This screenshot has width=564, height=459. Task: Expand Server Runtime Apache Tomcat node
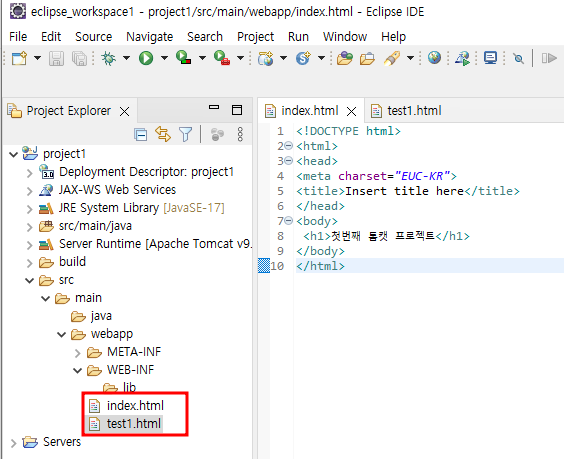(29, 245)
